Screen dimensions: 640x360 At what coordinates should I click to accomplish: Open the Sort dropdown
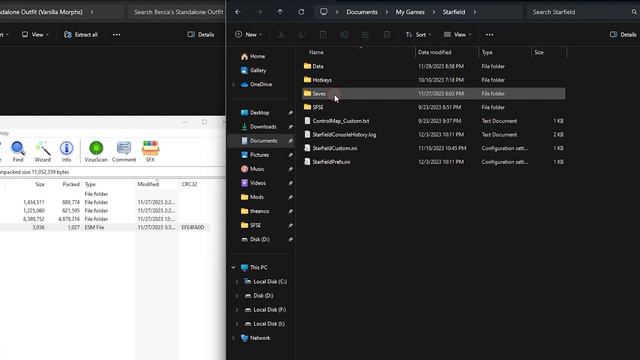click(418, 35)
